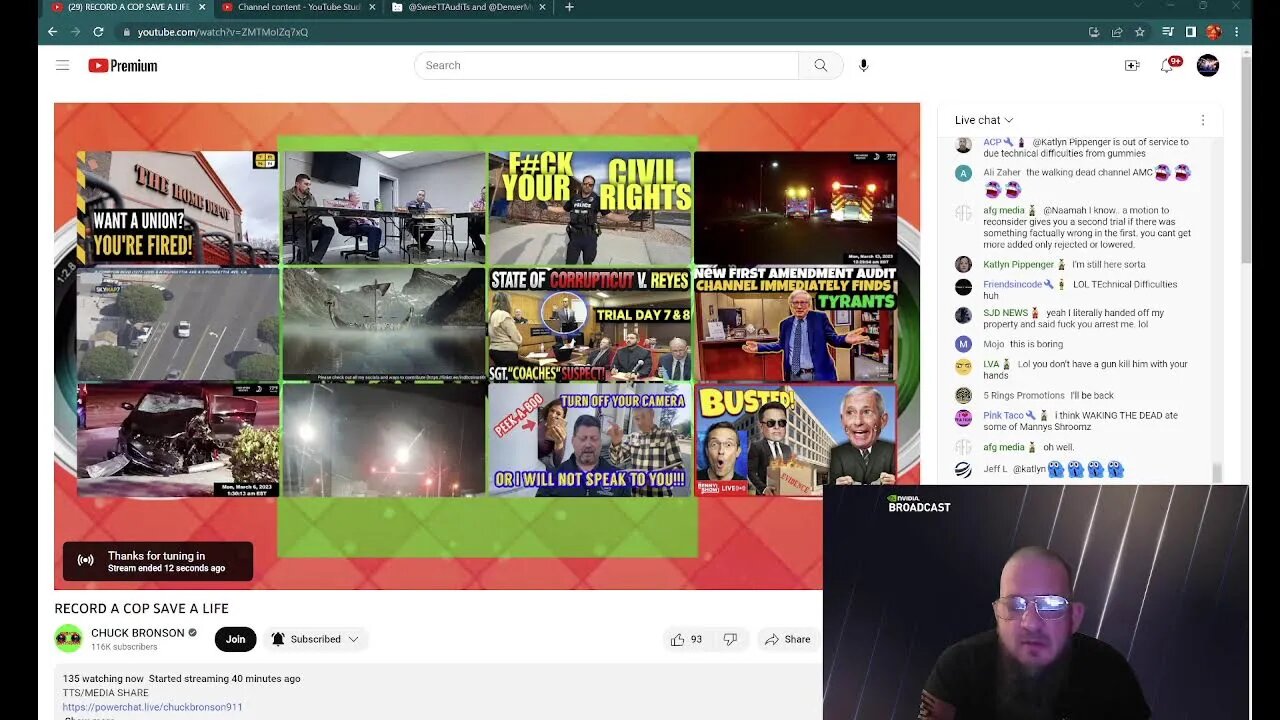
Task: Open the 'BUSTED!' video thumbnail
Action: coord(796,440)
